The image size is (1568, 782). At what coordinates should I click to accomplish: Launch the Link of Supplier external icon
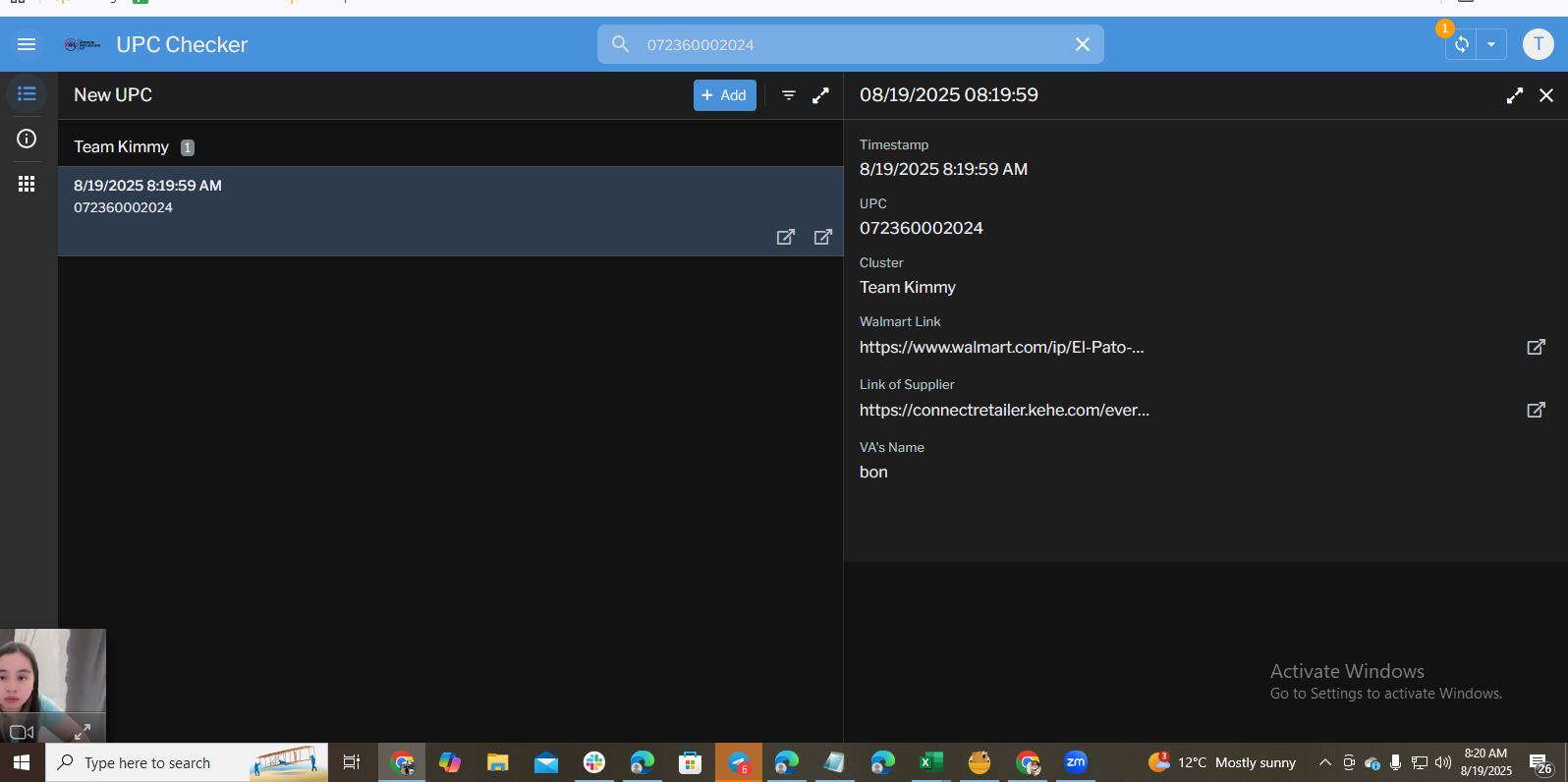1536,410
